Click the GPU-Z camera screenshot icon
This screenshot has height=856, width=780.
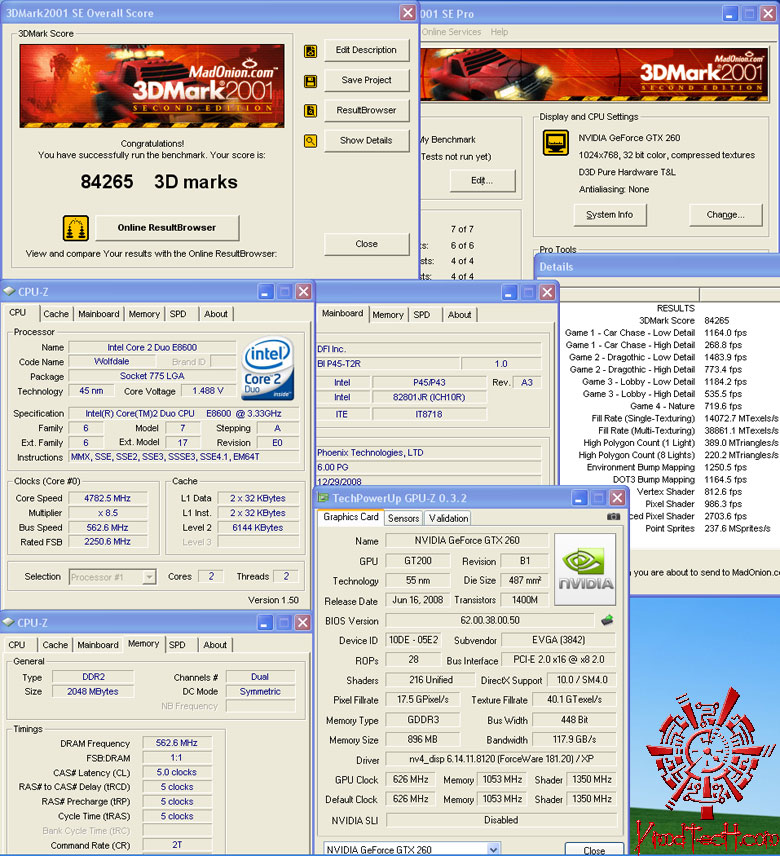coord(614,516)
